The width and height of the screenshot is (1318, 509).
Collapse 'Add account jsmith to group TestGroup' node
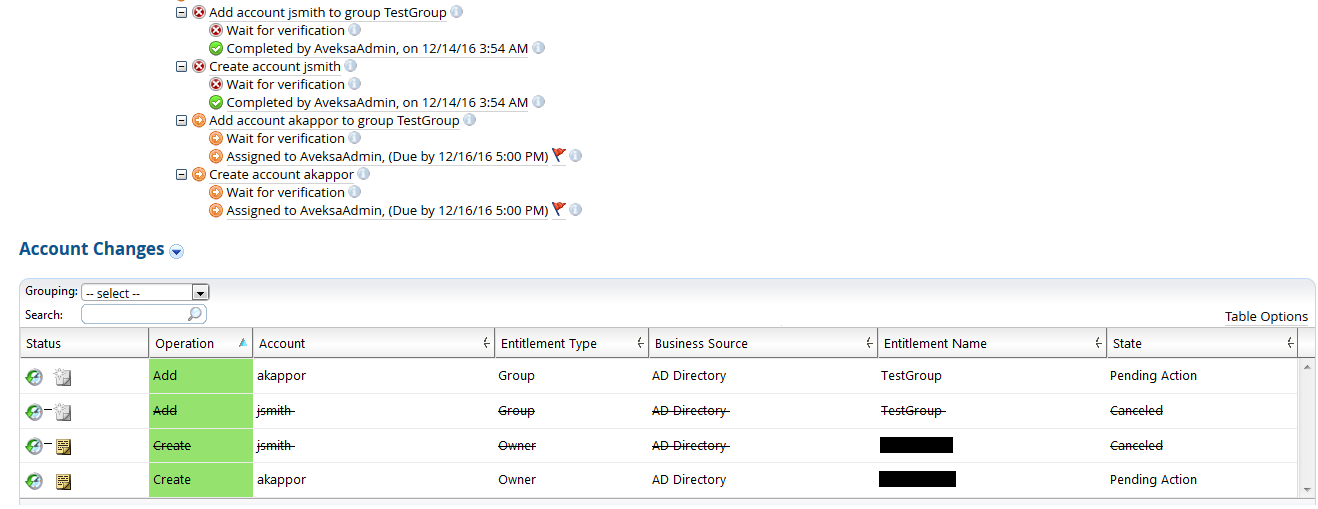pos(181,12)
